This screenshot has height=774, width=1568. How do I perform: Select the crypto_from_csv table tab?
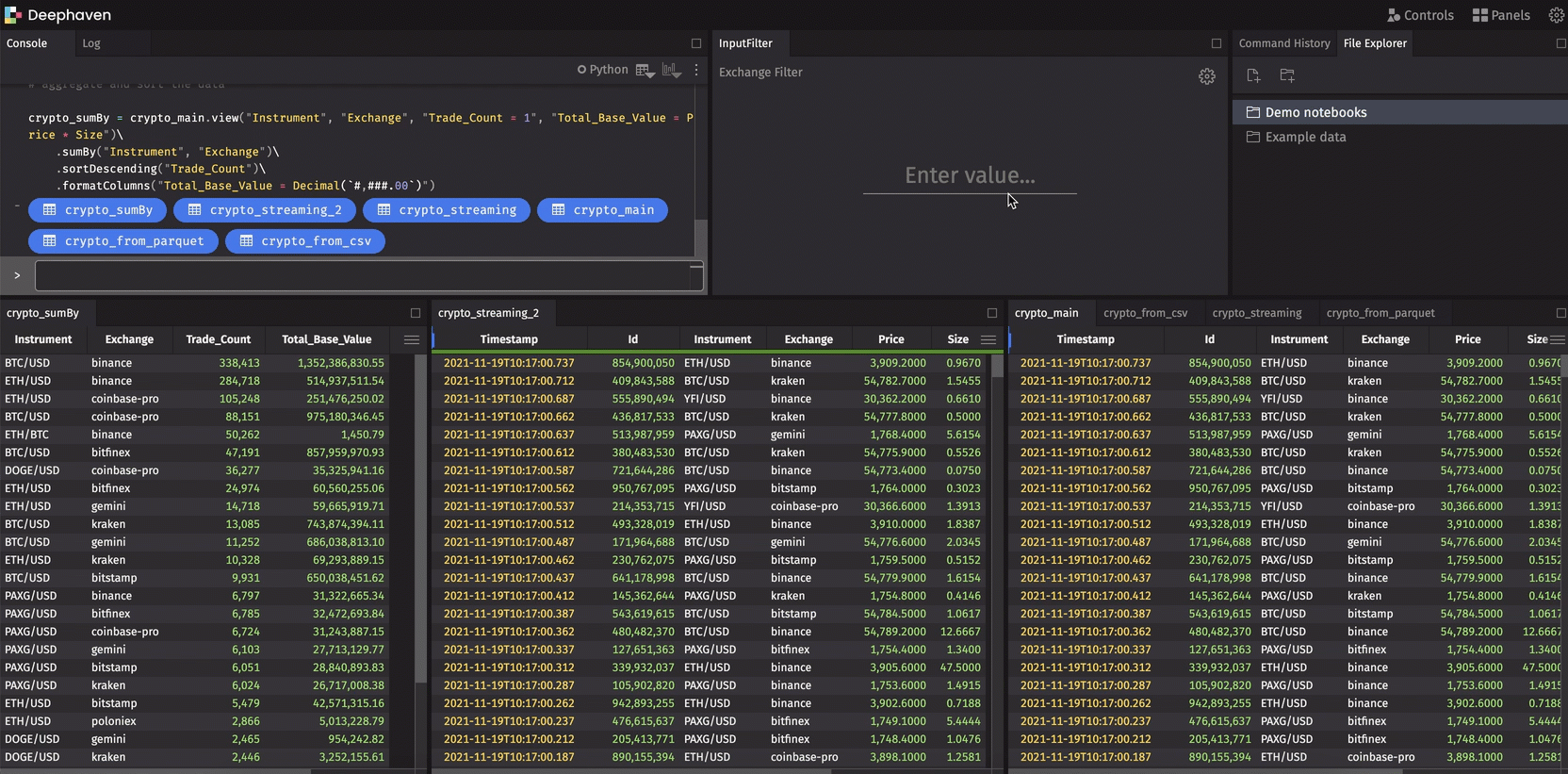[x=1145, y=313]
